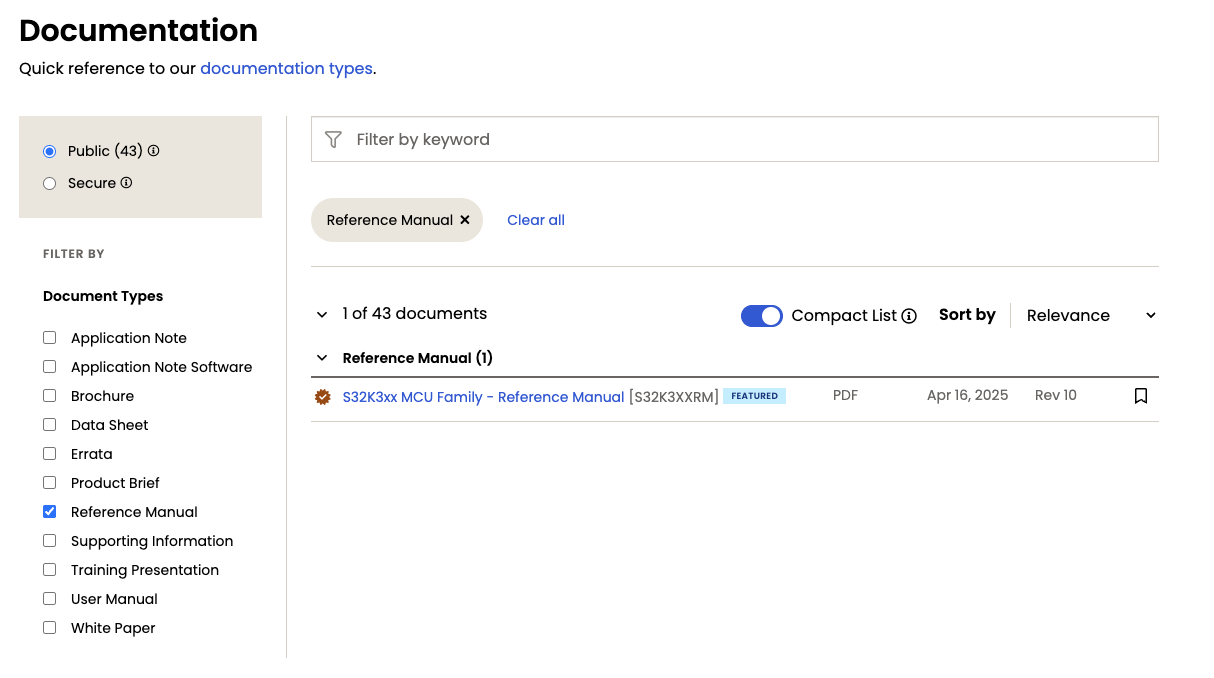Check the Application Note checkbox

point(50,338)
